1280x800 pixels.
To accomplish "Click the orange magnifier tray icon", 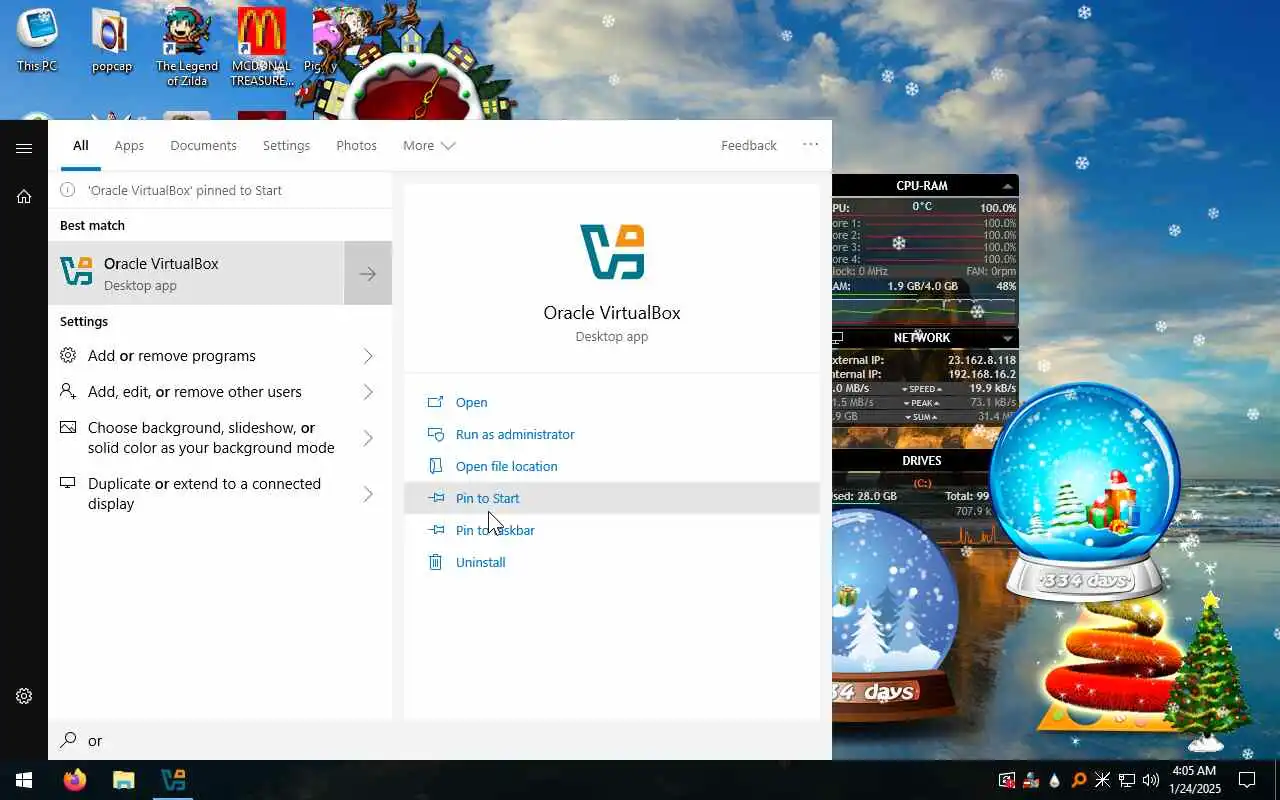I will (x=1079, y=780).
